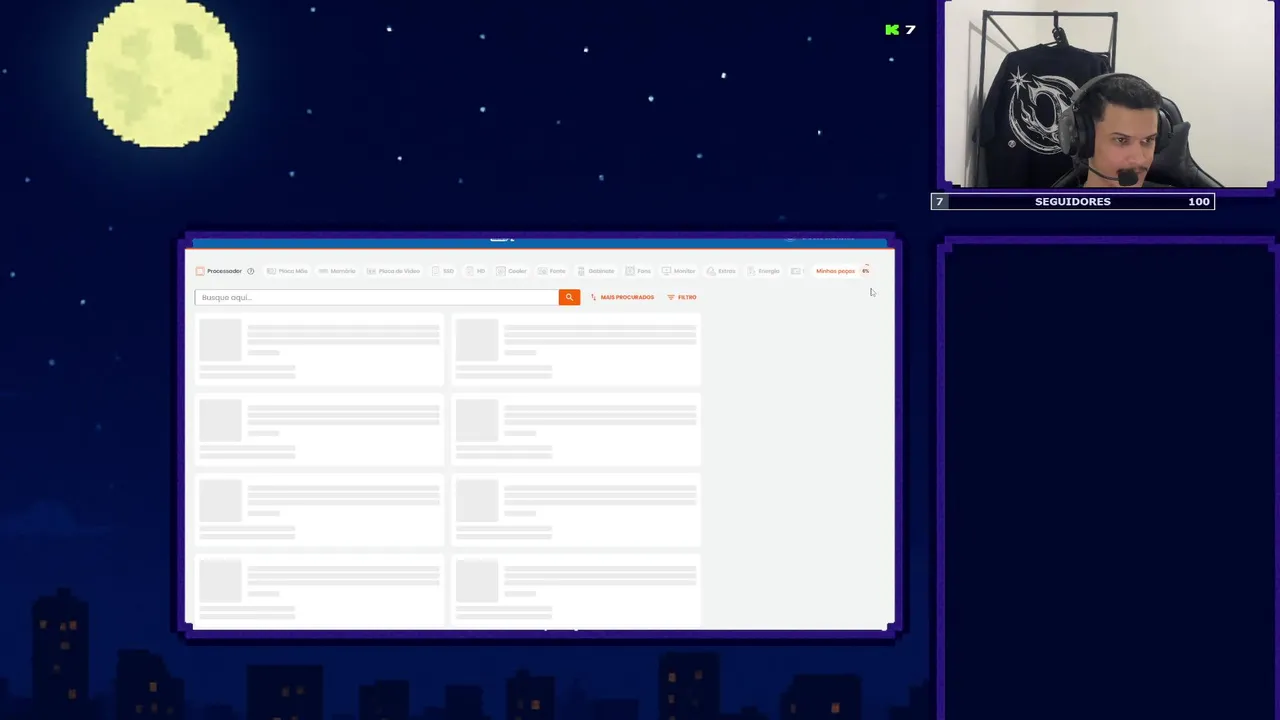Go to the Placa de Vídeo tab
The width and height of the screenshot is (1280, 720).
pos(393,271)
